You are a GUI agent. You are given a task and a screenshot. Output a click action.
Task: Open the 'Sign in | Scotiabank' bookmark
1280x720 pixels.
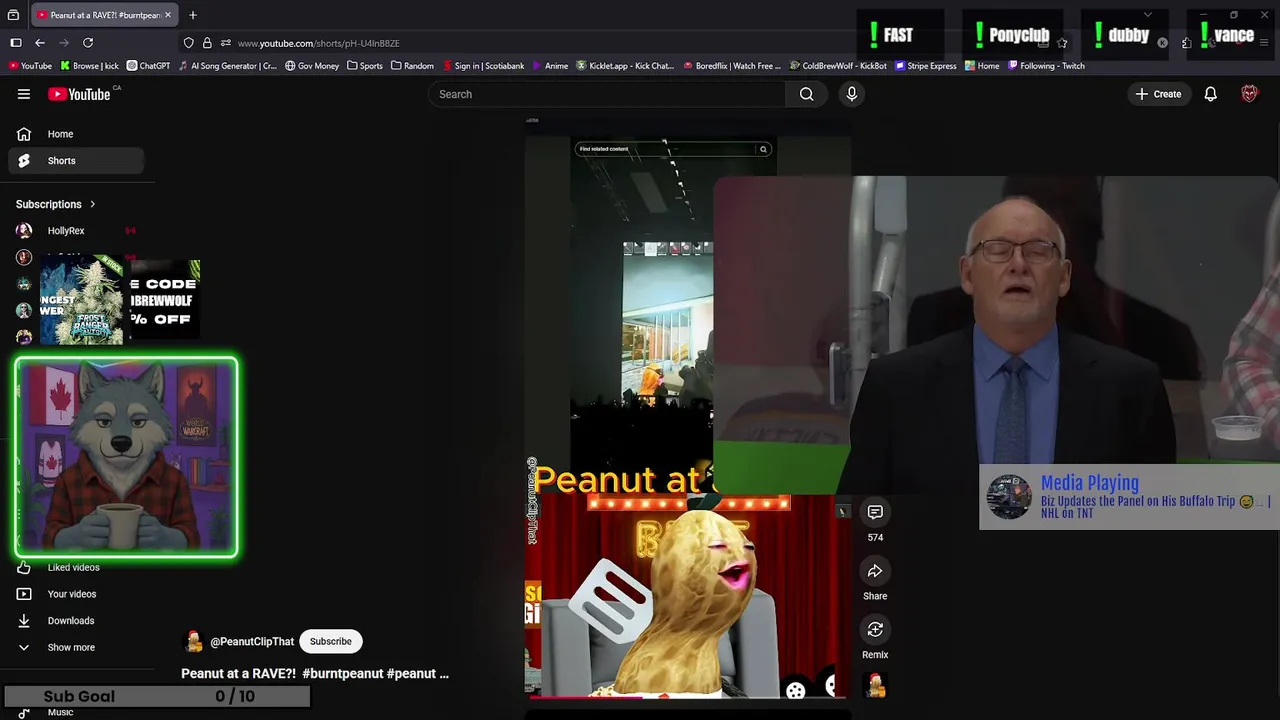pos(482,66)
